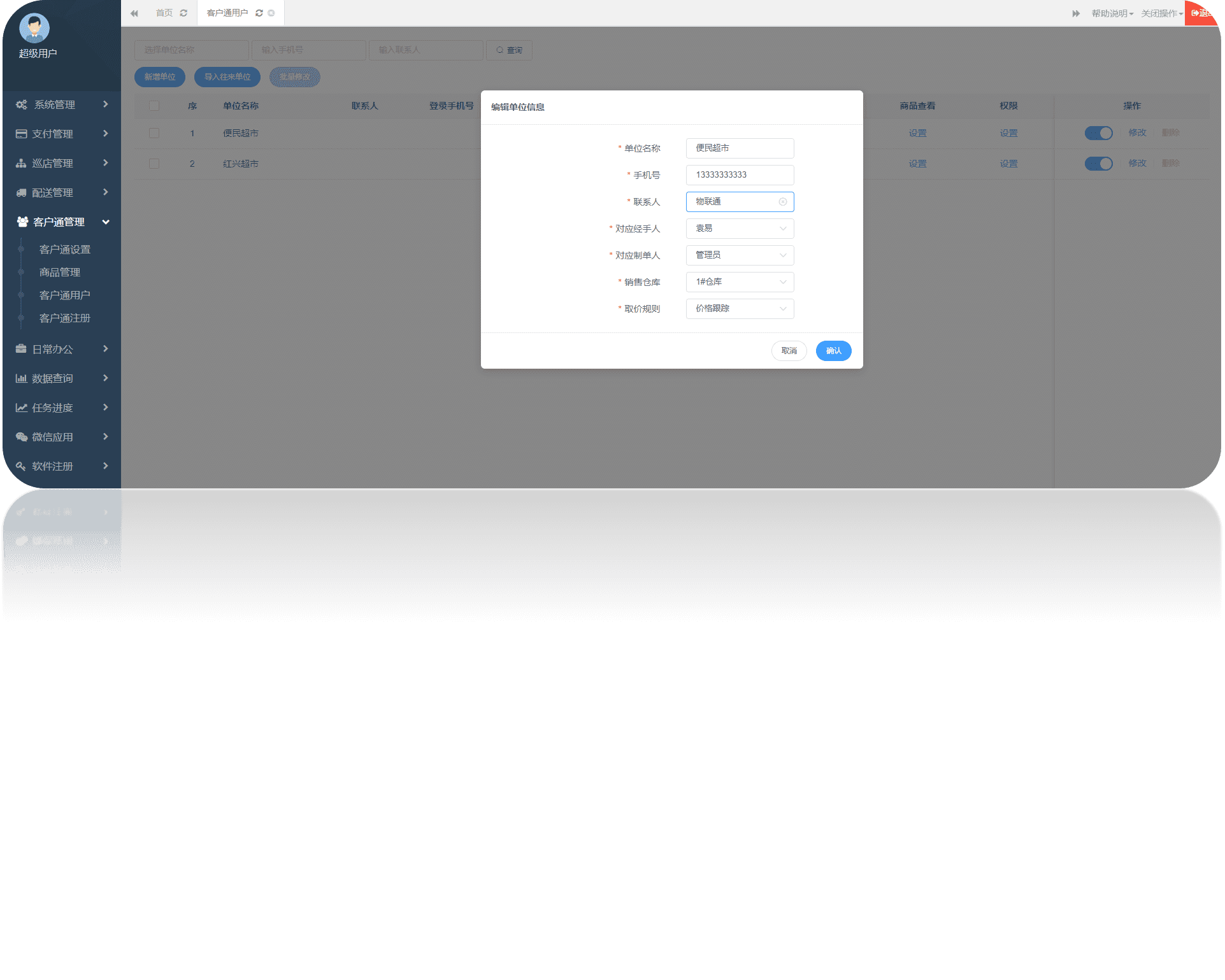
Task: Click 确认 button in edit dialog
Action: tap(834, 350)
